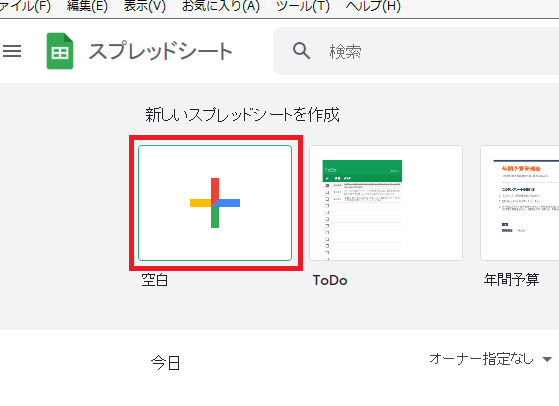Create a blank 空白 spreadsheet
This screenshot has height=406, width=559.
215,203
